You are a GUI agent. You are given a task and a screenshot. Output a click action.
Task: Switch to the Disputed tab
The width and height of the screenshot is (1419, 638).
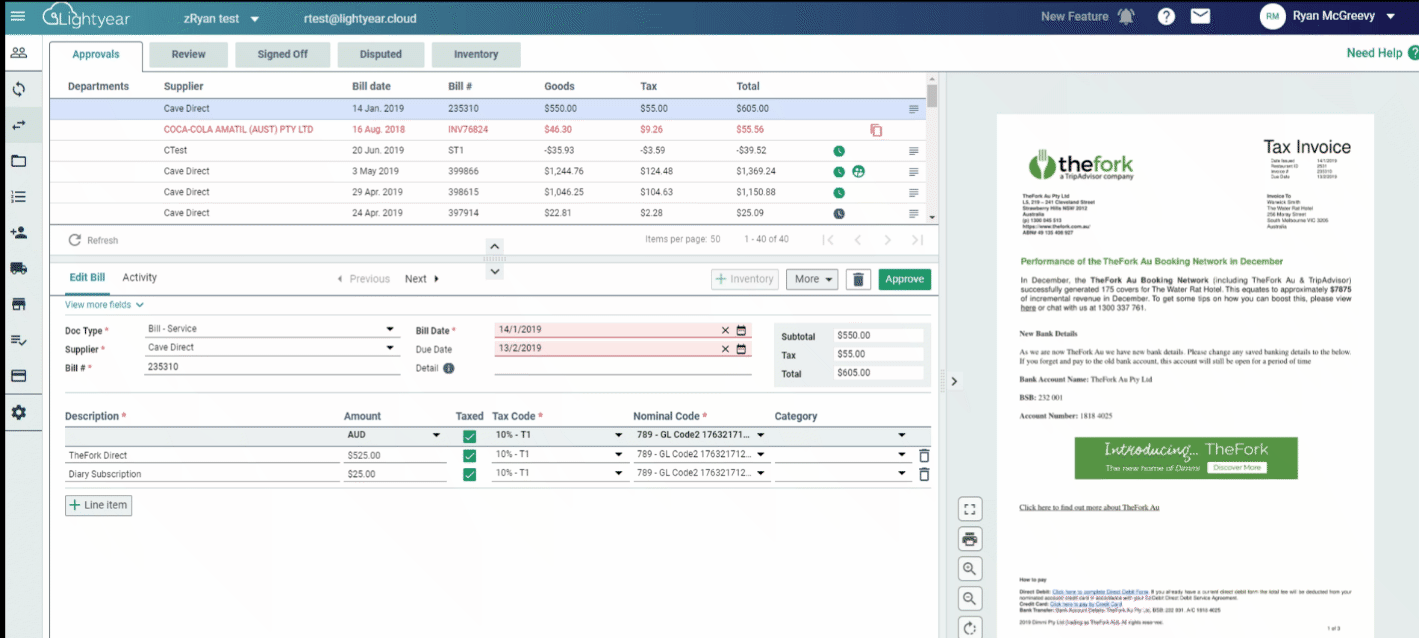click(381, 54)
